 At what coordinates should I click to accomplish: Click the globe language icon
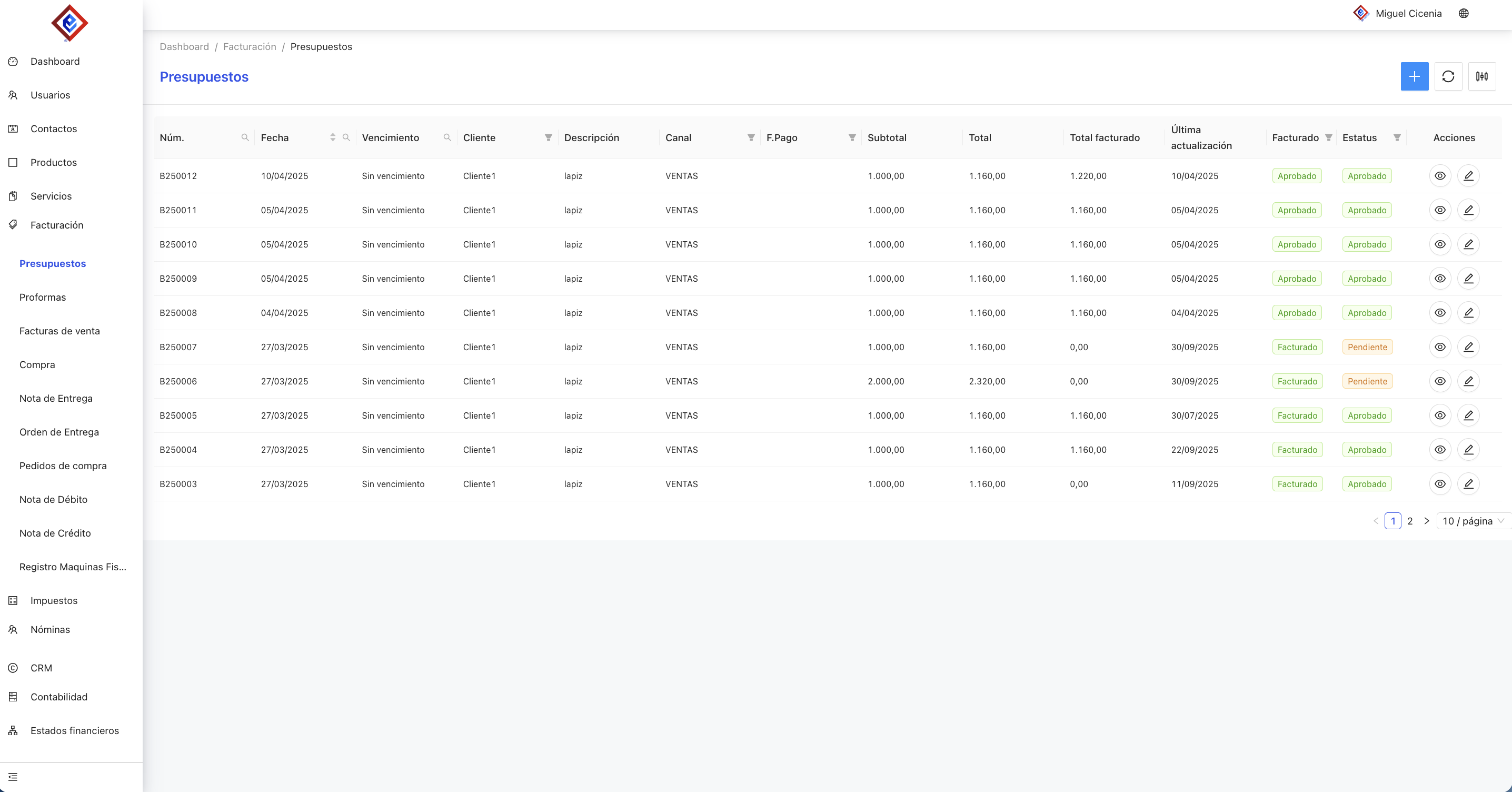[1463, 14]
